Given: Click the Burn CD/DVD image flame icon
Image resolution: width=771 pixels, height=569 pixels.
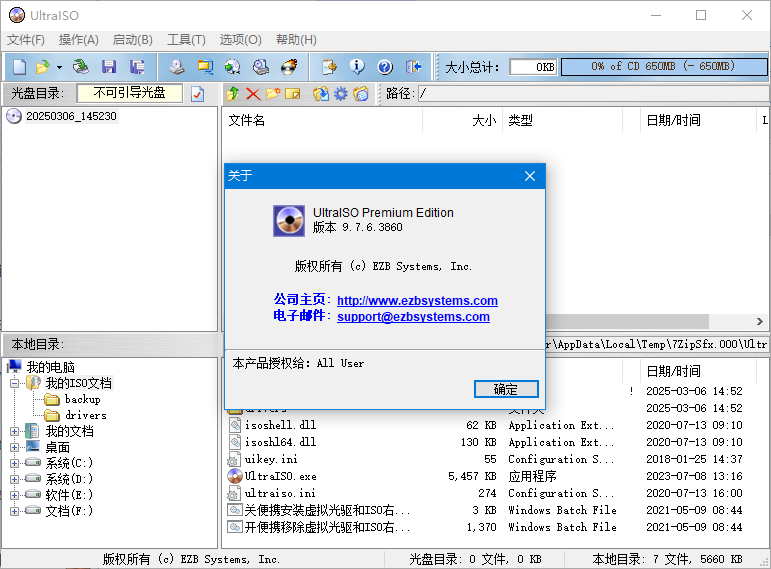Looking at the screenshot, I should (289, 66).
